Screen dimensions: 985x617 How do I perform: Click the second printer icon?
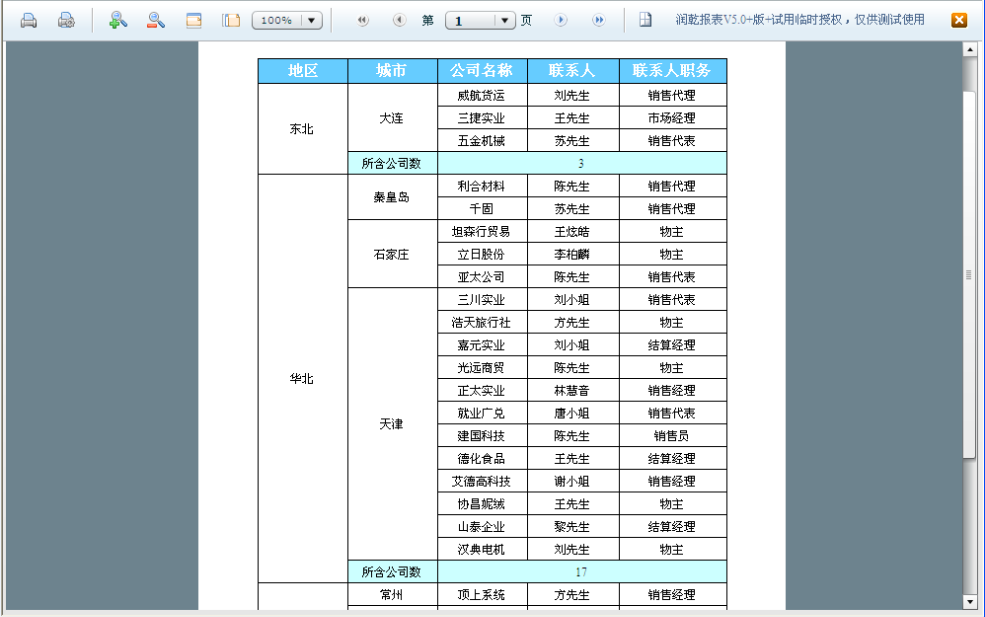coord(66,20)
